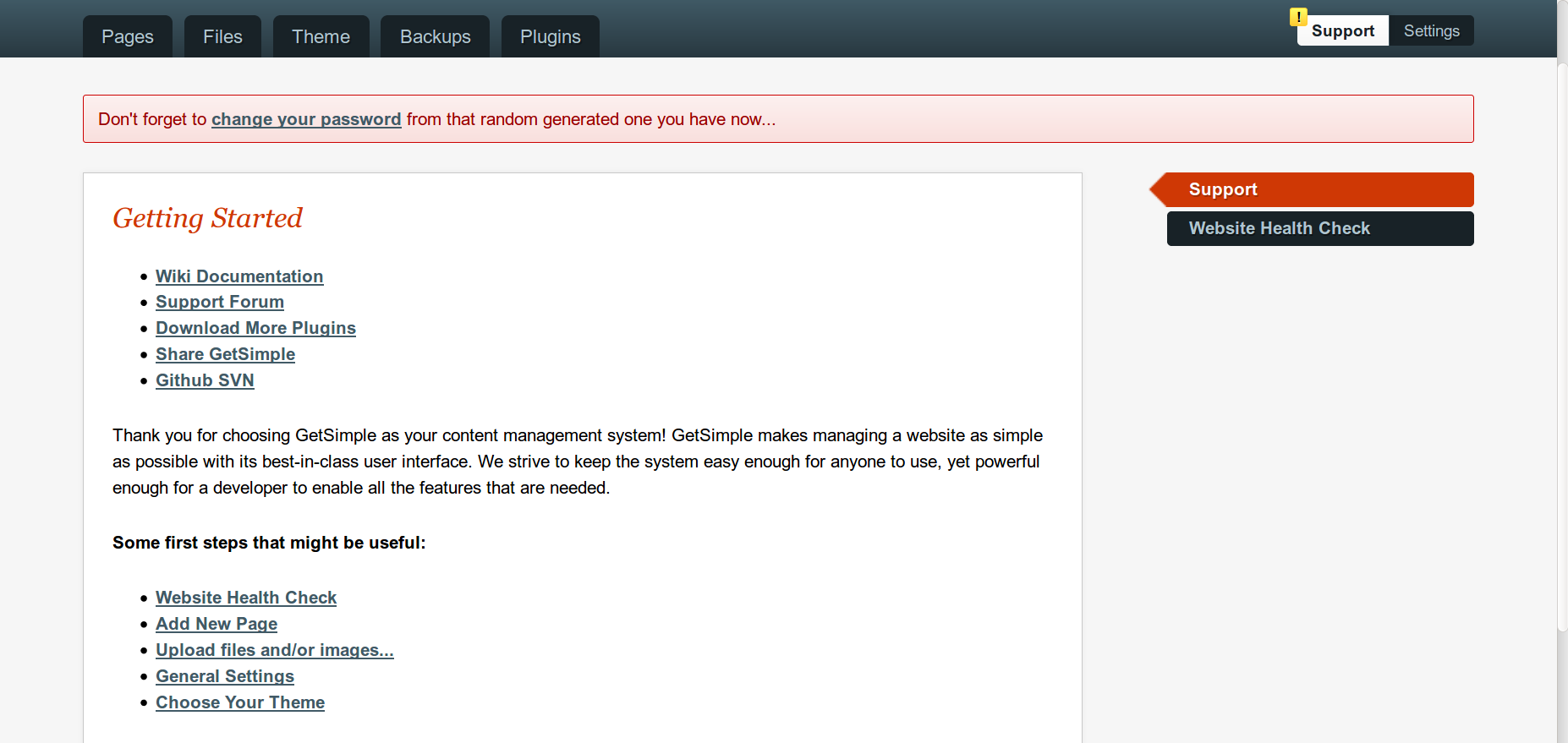The width and height of the screenshot is (1568, 743).
Task: Go to General Settings link
Action: coord(225,676)
